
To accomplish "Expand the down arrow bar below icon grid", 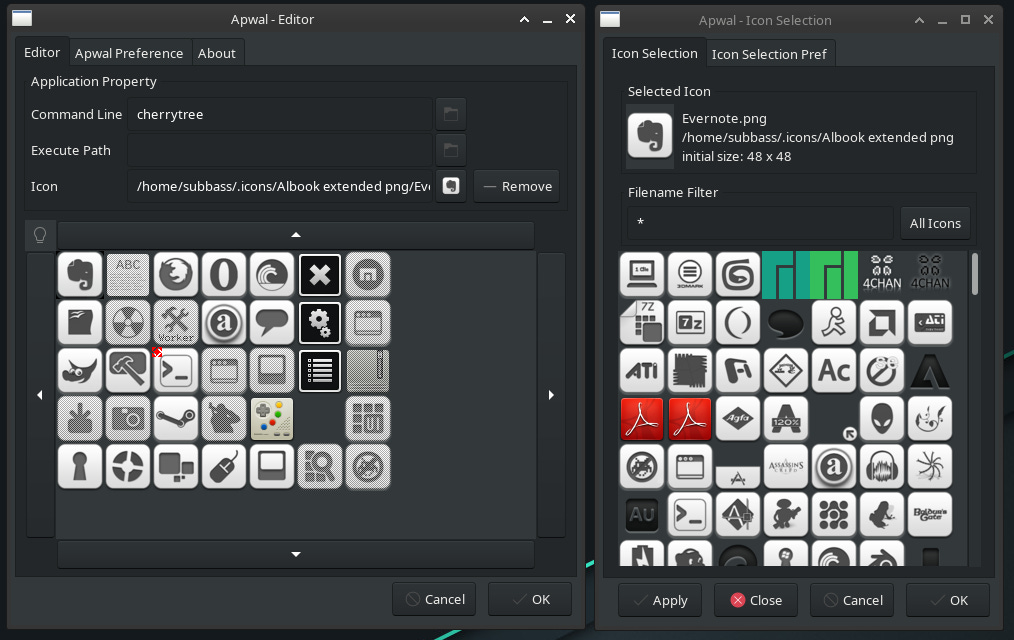I will 296,554.
